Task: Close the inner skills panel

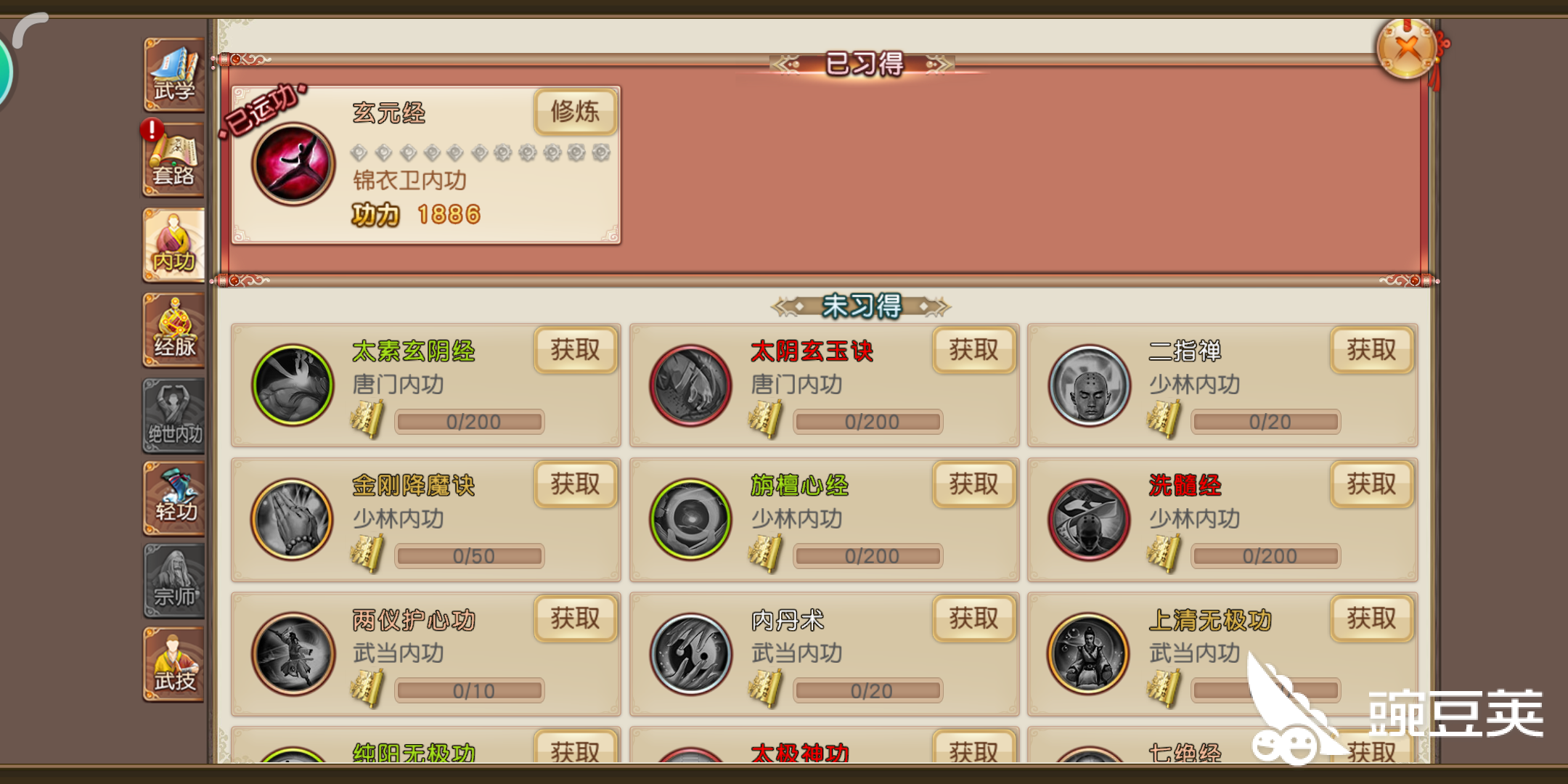Action: [1408, 49]
